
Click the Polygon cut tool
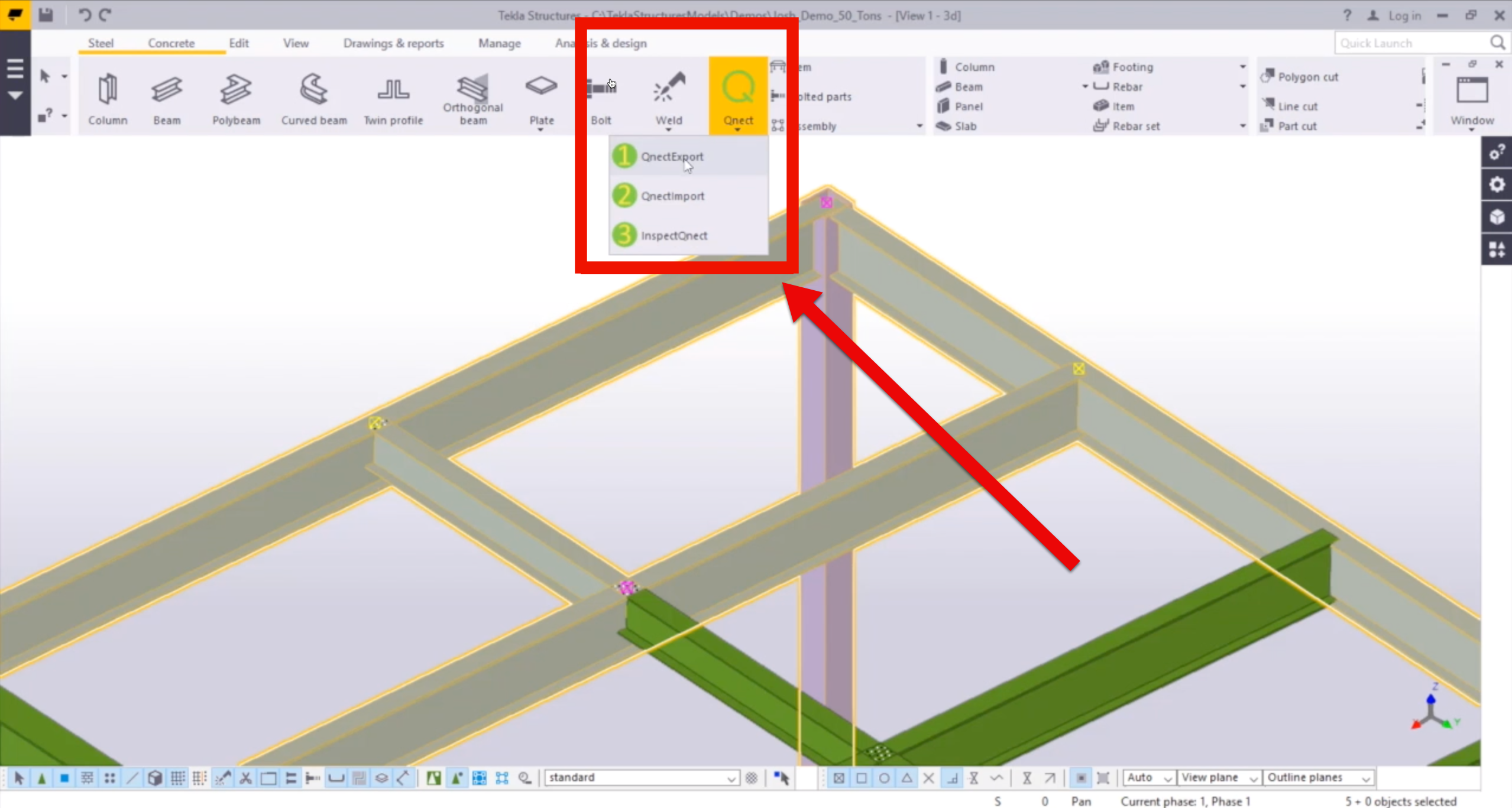tap(1299, 76)
